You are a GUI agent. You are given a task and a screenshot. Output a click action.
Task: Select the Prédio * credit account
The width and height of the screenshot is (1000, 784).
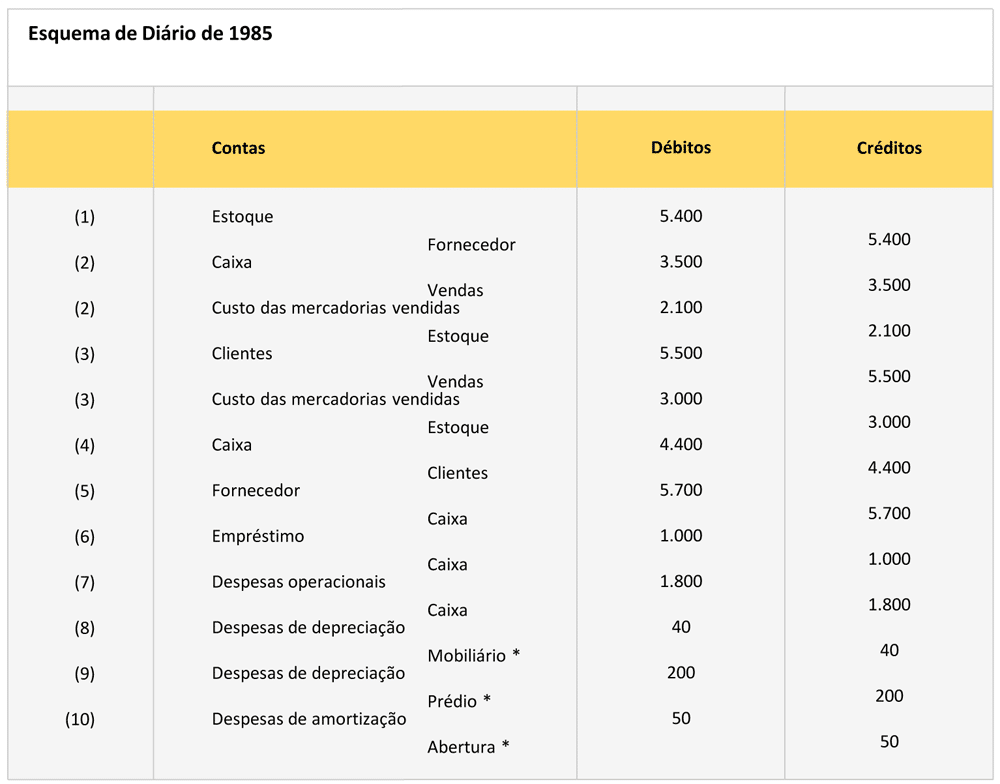[x=458, y=701]
